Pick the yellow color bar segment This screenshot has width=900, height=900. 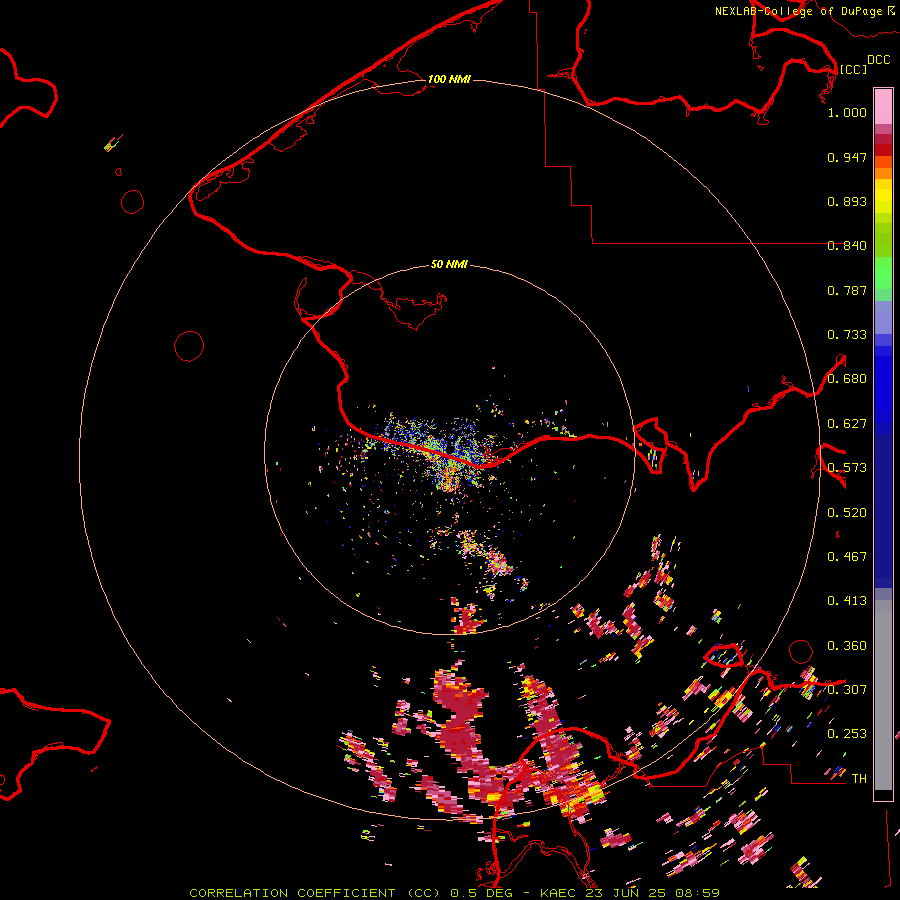coord(883,197)
